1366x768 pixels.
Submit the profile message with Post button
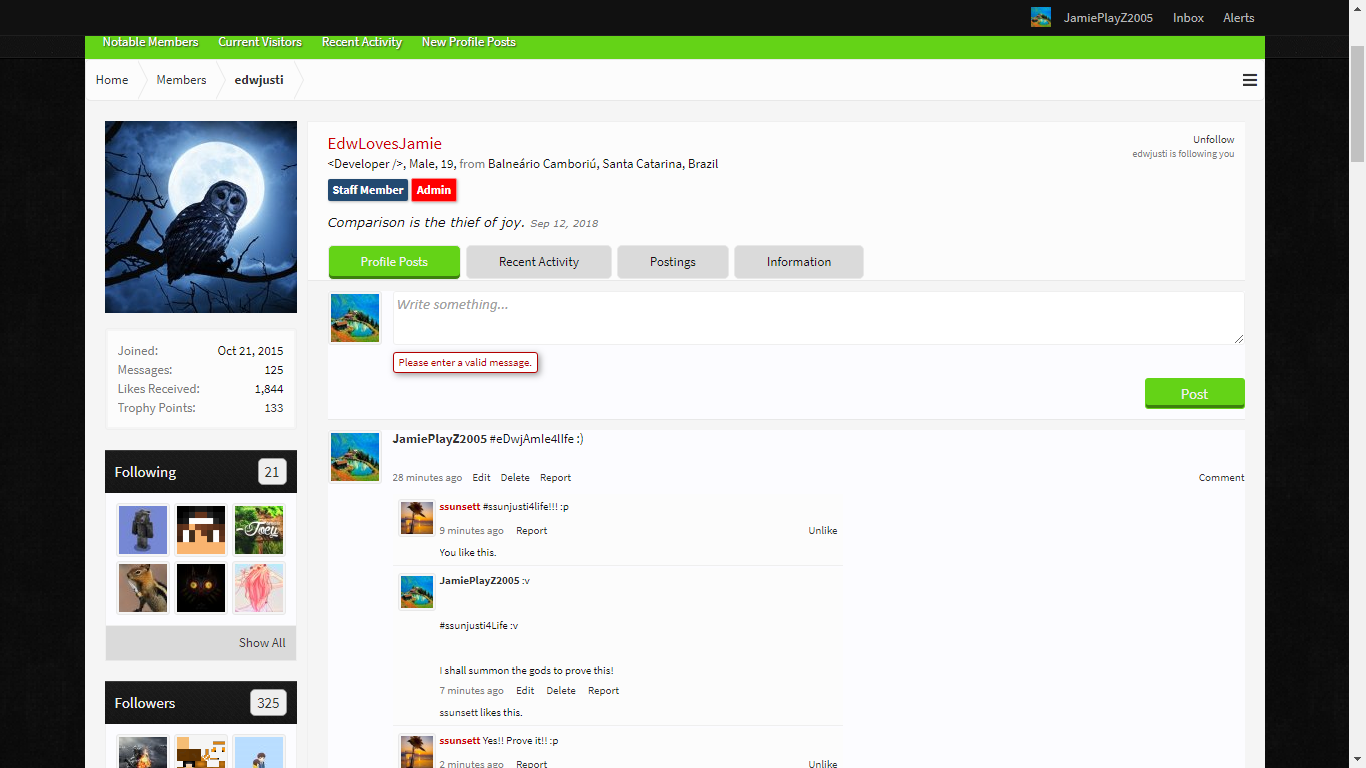(1194, 393)
